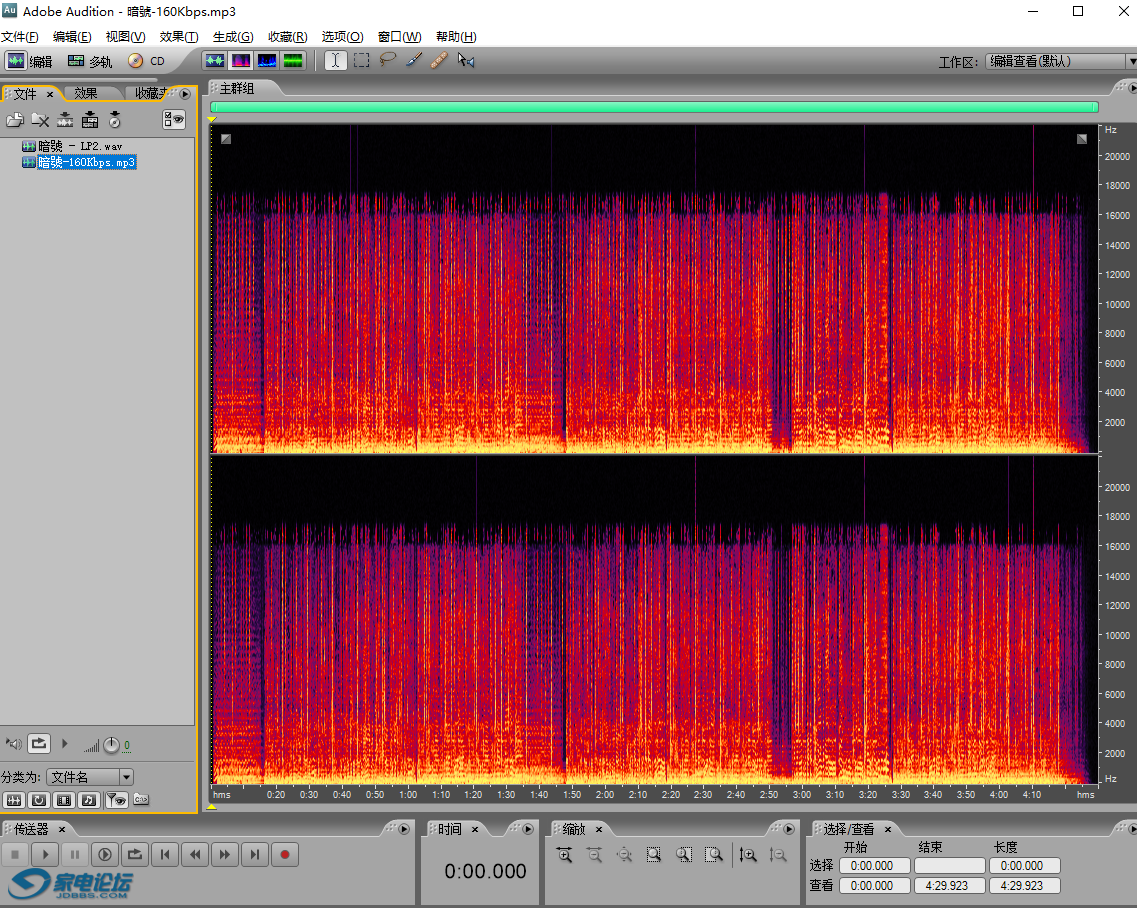Viewport: 1137px width, 908px height.
Task: Toggle the show audio files filter button
Action: click(14, 799)
